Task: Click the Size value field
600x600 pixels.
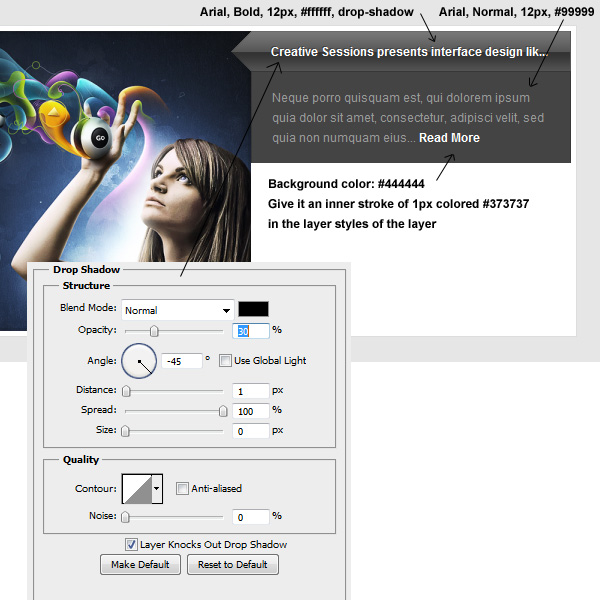Action: [x=251, y=431]
